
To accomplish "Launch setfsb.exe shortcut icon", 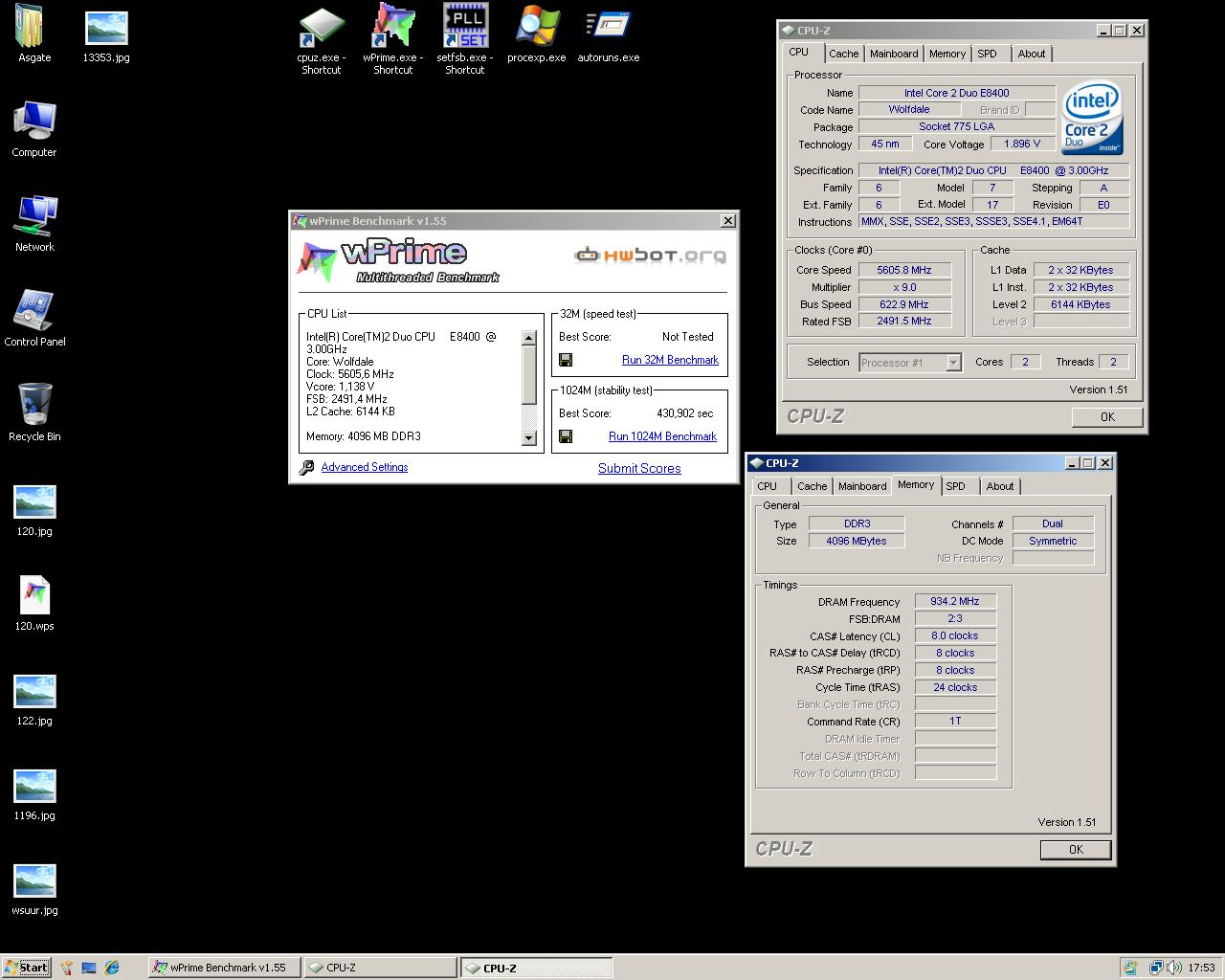I will tap(465, 40).
